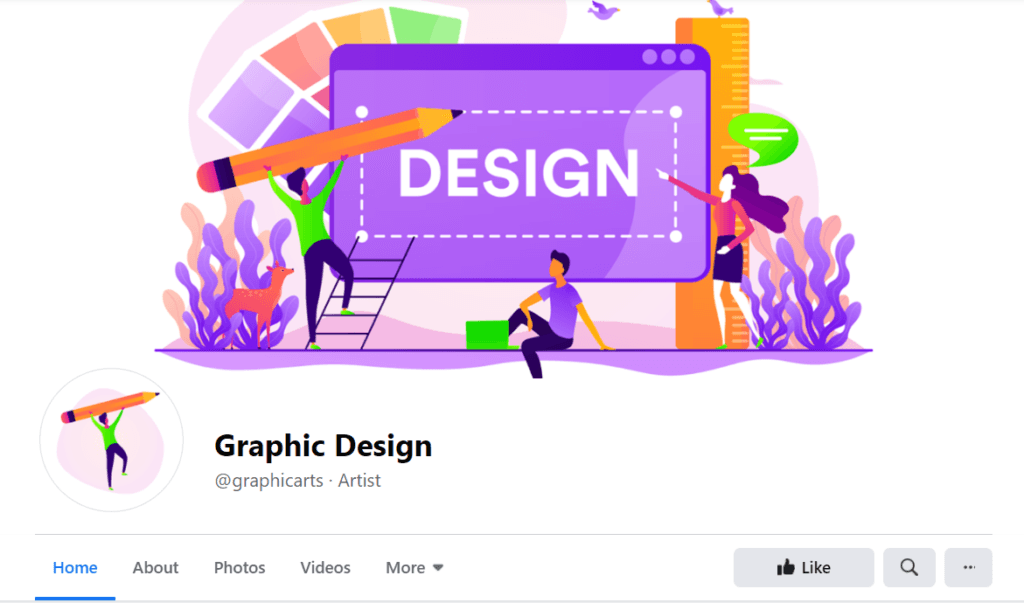Expand the More dropdown arrow

coord(438,568)
